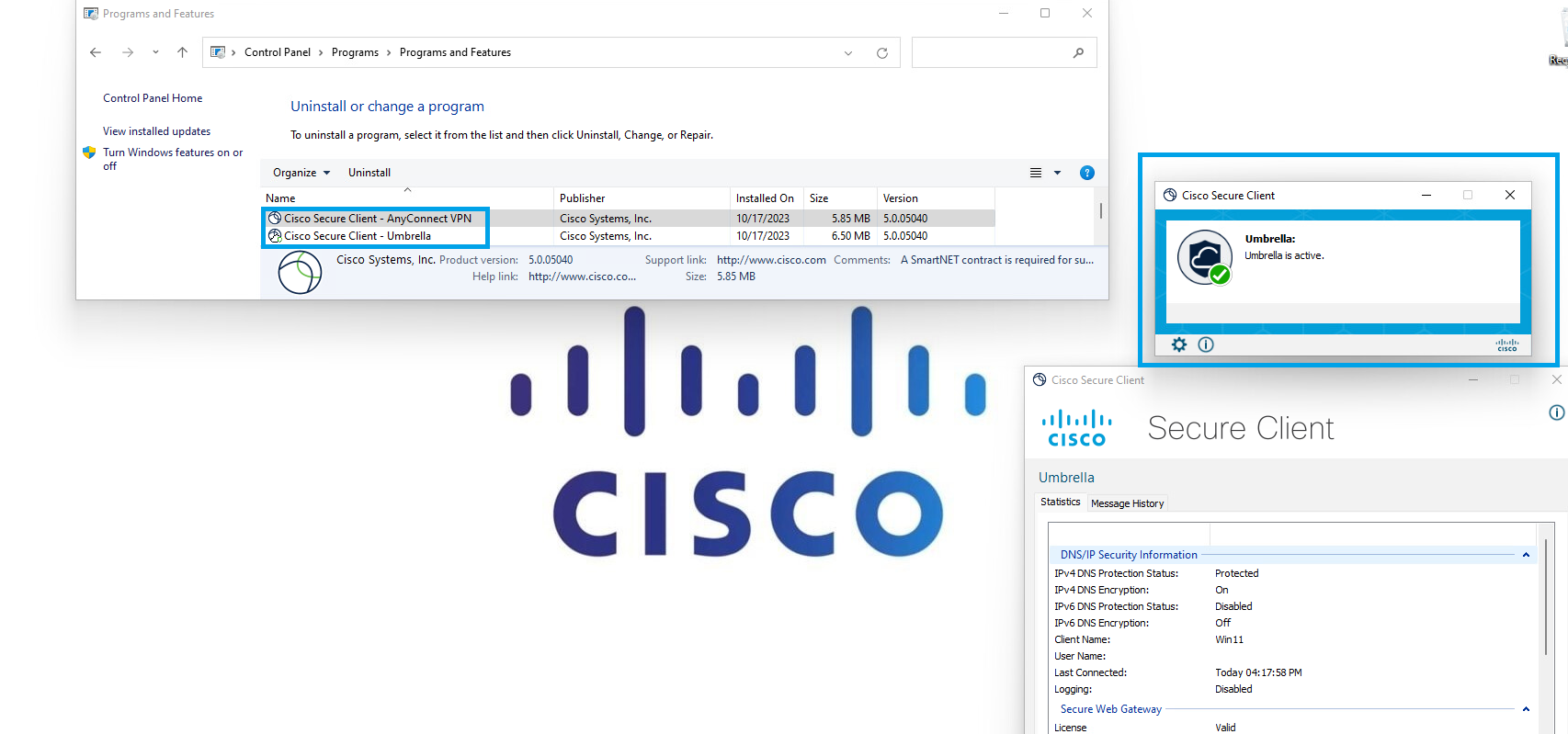Click the shield icon beside Windows features
The width and height of the screenshot is (1568, 734).
89,152
